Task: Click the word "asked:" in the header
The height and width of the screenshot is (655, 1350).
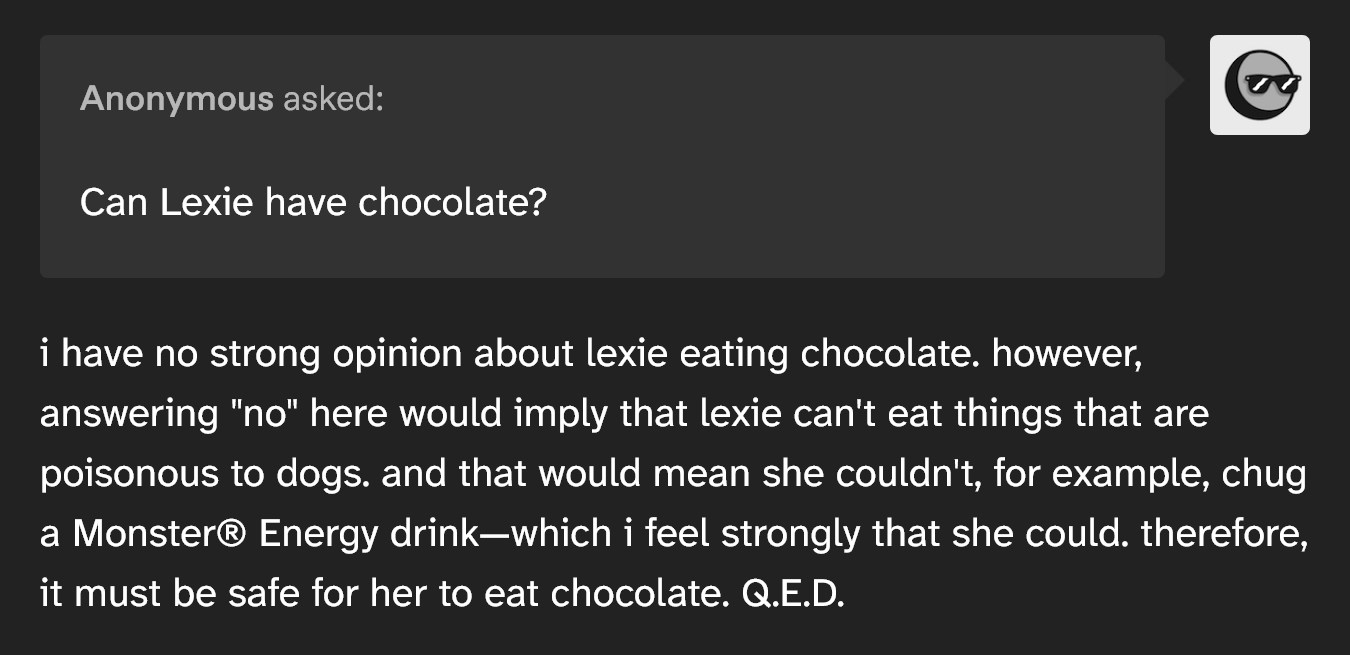Action: tap(333, 98)
